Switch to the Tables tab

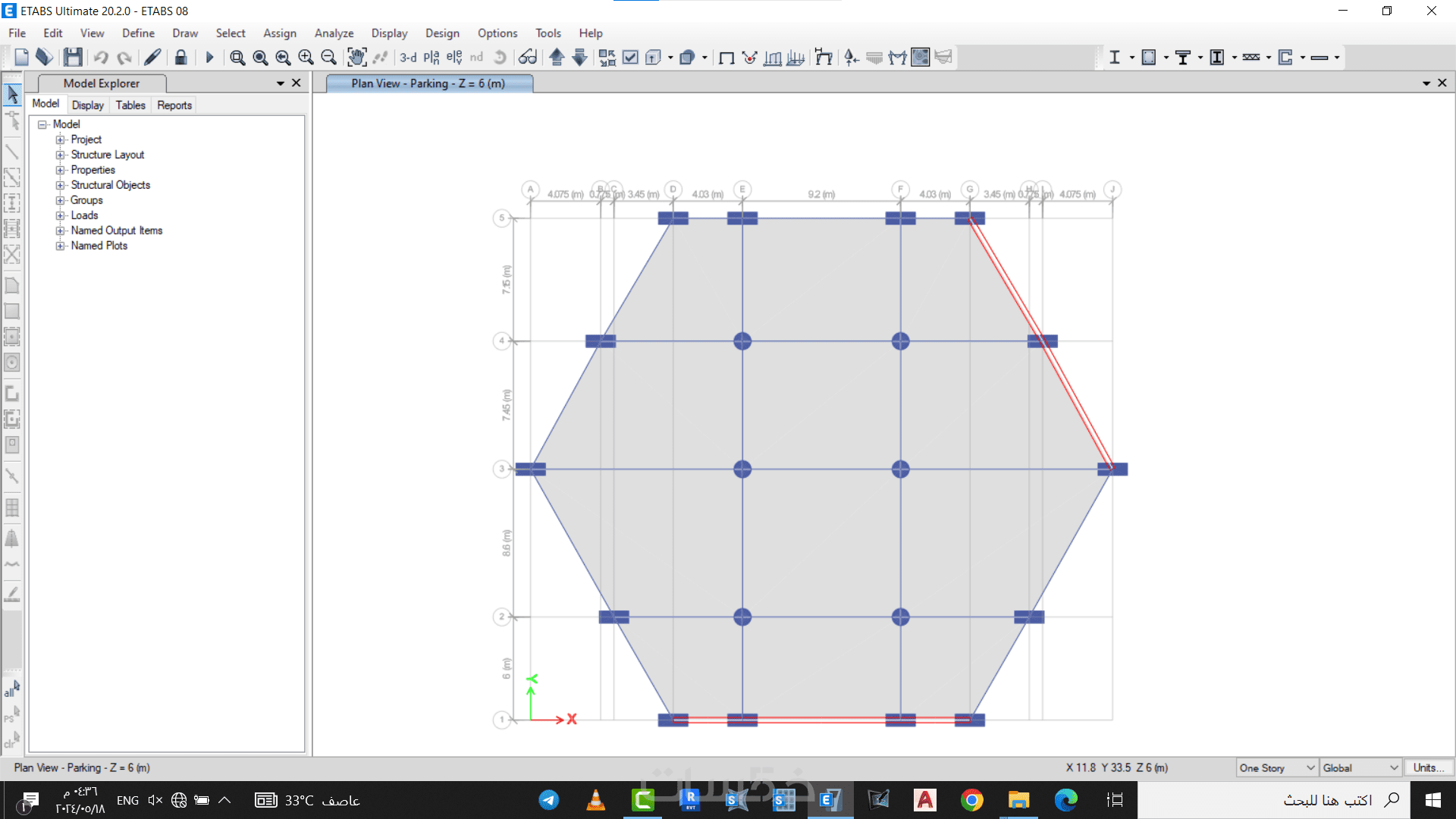[x=130, y=105]
